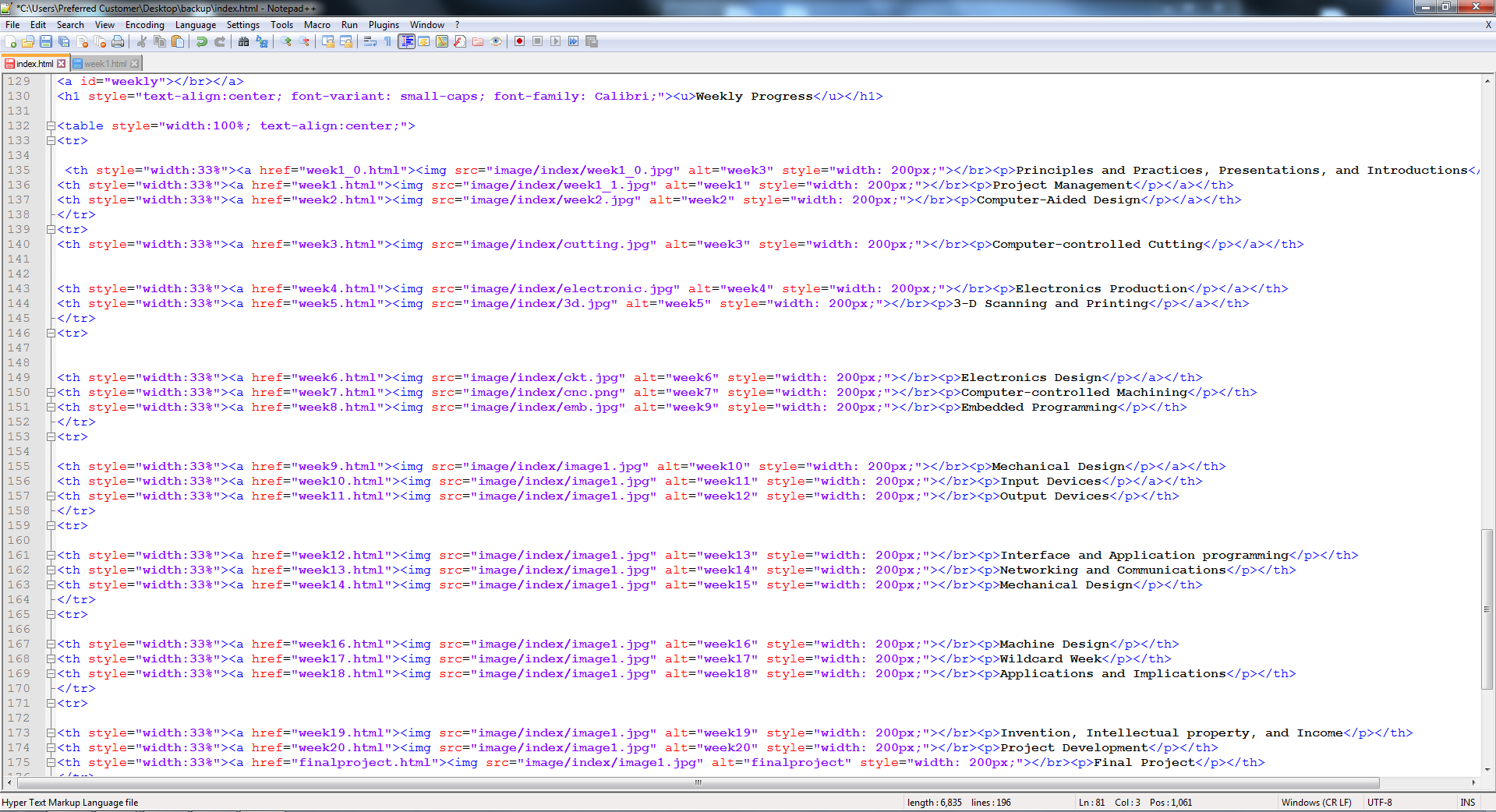Click the Cut scissors icon
The image size is (1496, 812).
[x=142, y=41]
